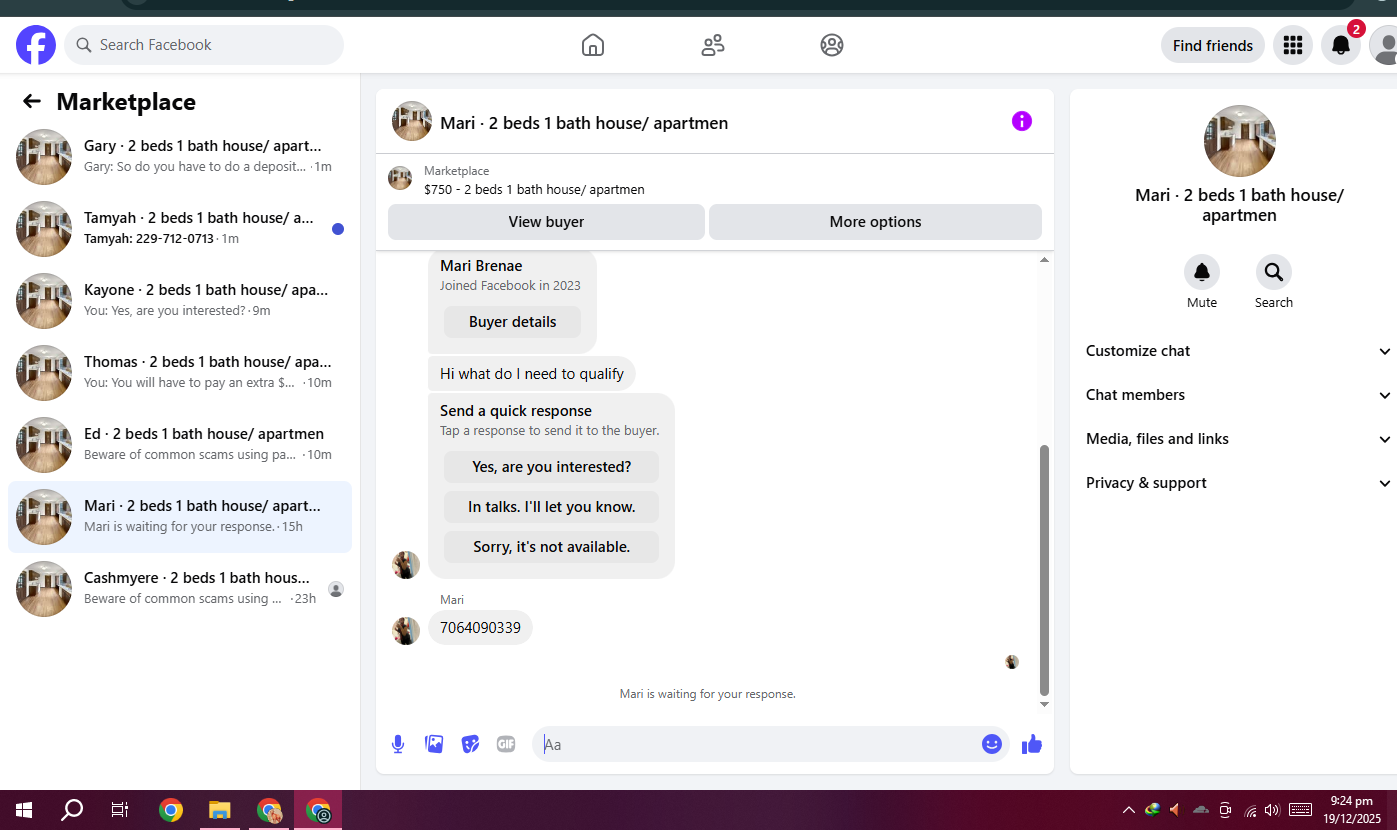Open Kayone conversation in list
The image size is (1397, 830).
pos(180,301)
